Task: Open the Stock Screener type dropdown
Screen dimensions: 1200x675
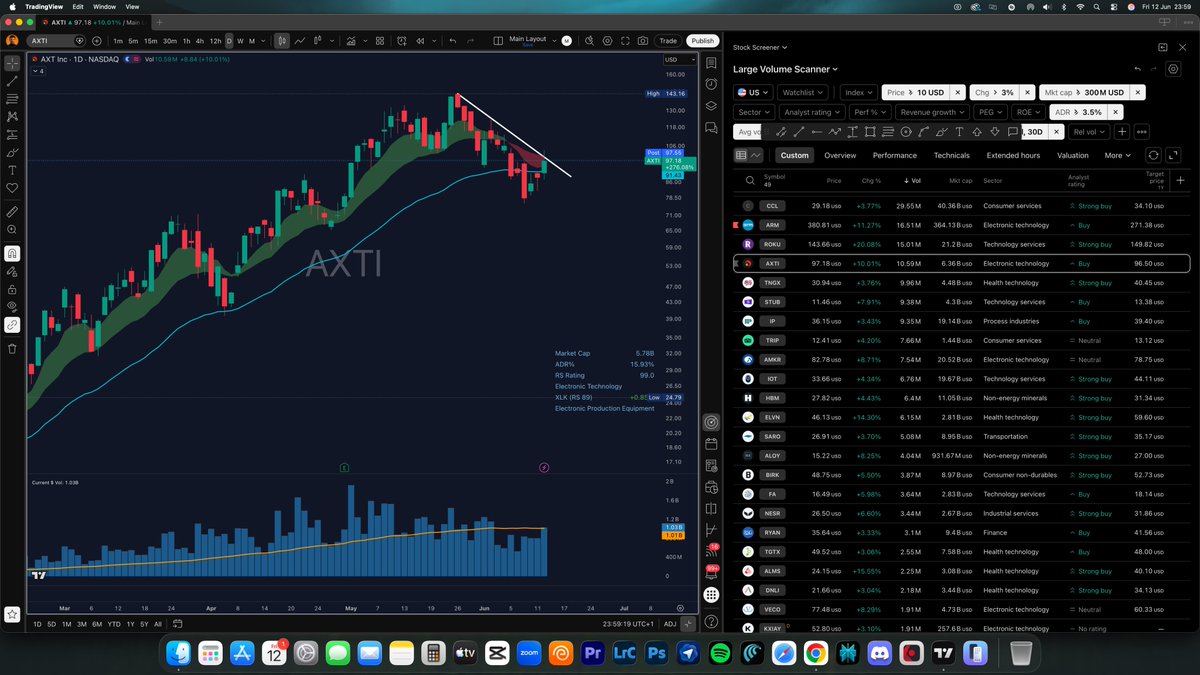Action: [x=759, y=47]
